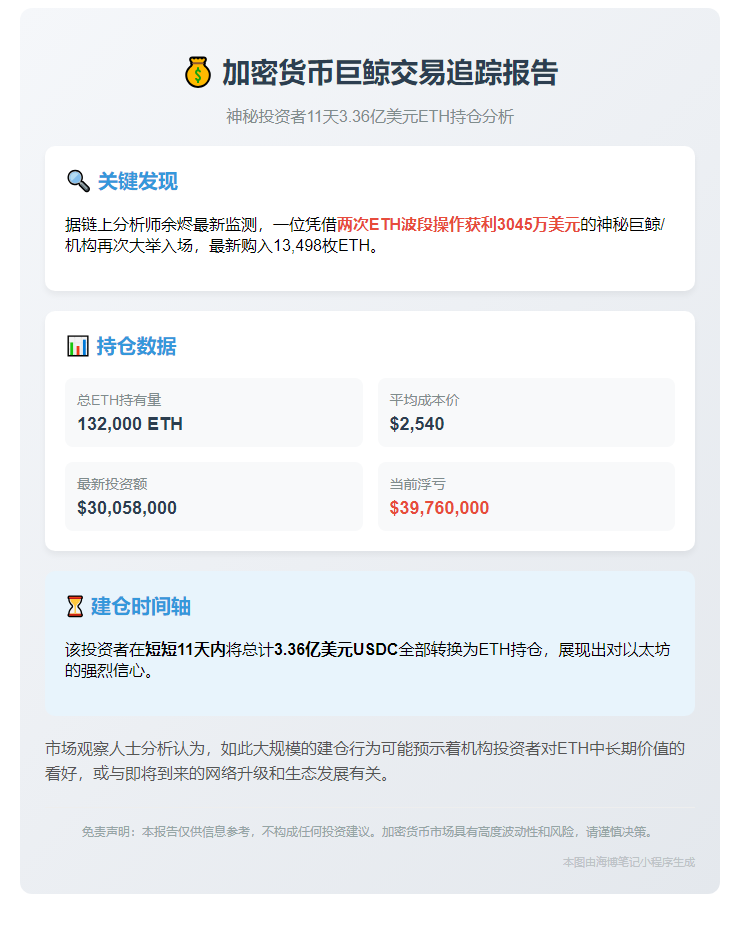Click the 当前浮亏 label
740x925 pixels.
tap(417, 484)
